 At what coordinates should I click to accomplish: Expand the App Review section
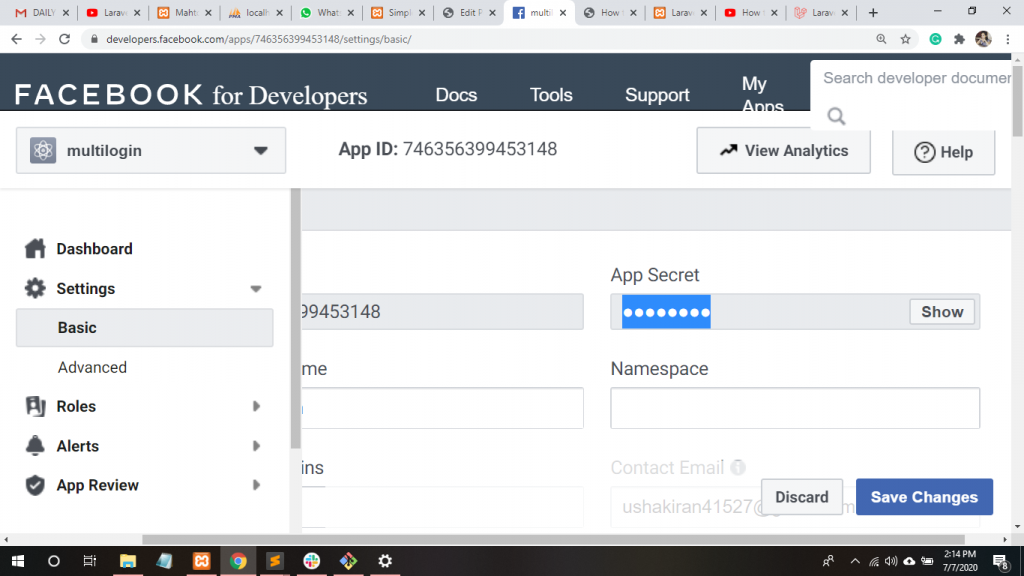click(256, 485)
